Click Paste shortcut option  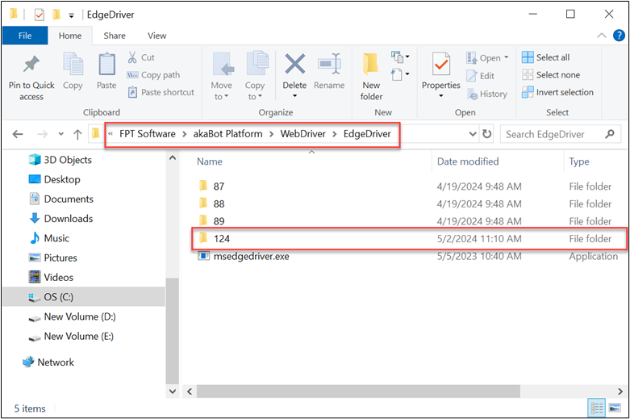(x=161, y=92)
